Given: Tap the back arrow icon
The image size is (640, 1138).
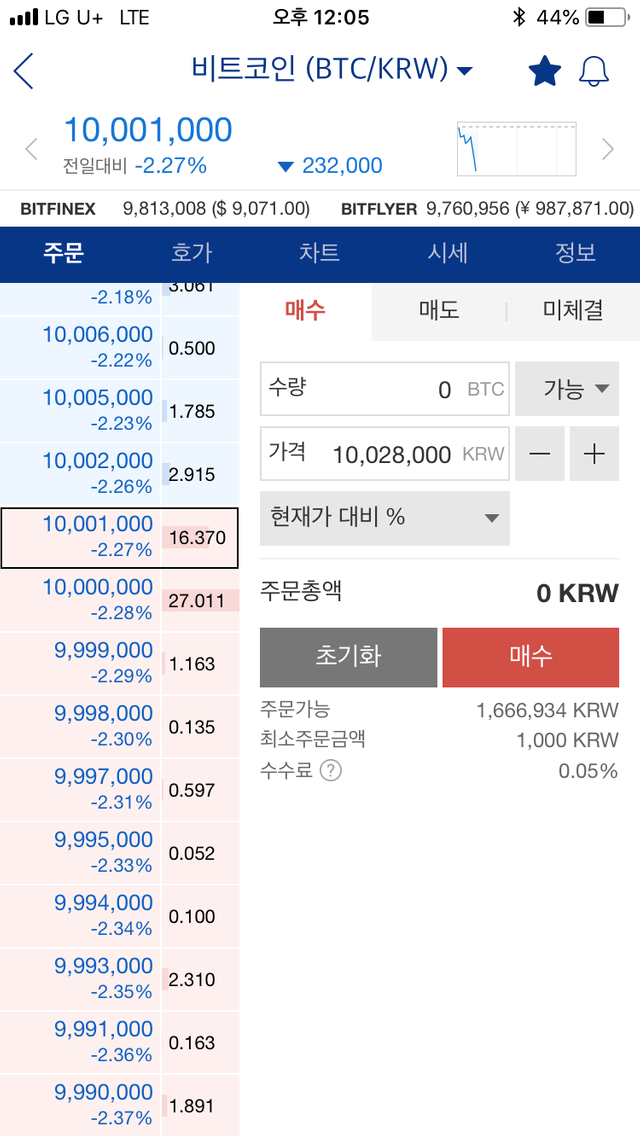Looking at the screenshot, I should tap(24, 72).
